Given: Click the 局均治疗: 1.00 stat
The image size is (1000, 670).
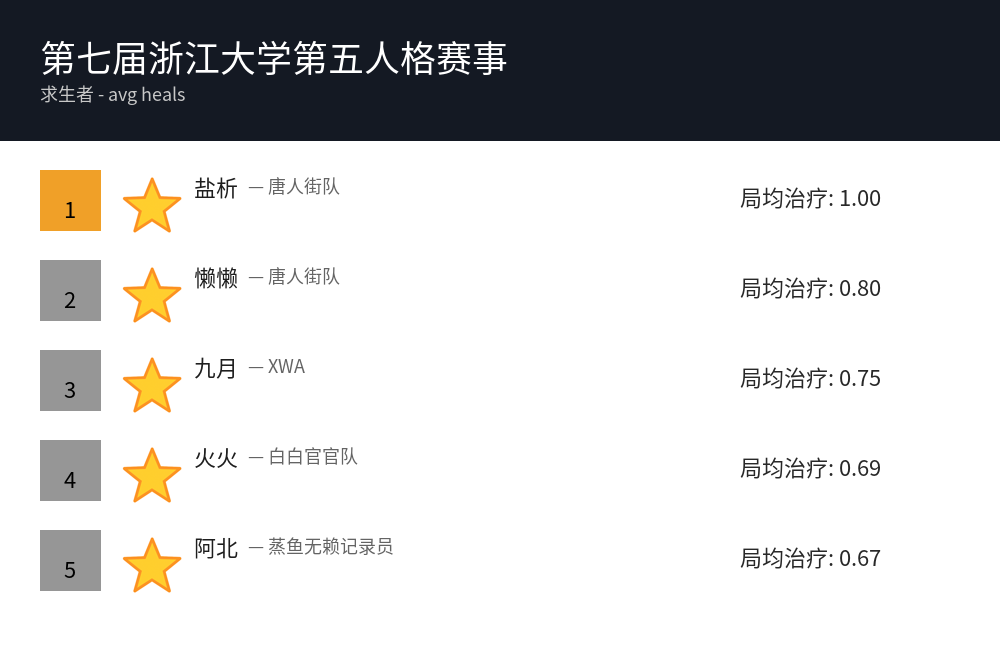Looking at the screenshot, I should (810, 198).
